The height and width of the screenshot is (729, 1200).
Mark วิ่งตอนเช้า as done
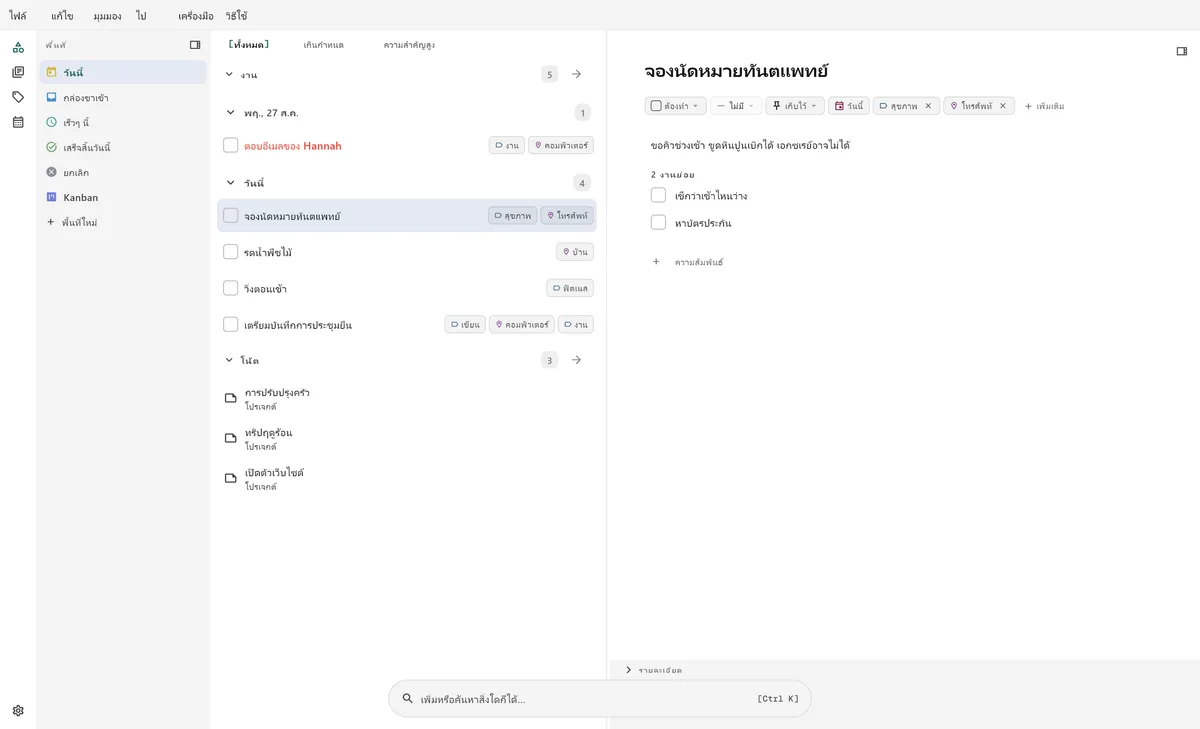231,288
